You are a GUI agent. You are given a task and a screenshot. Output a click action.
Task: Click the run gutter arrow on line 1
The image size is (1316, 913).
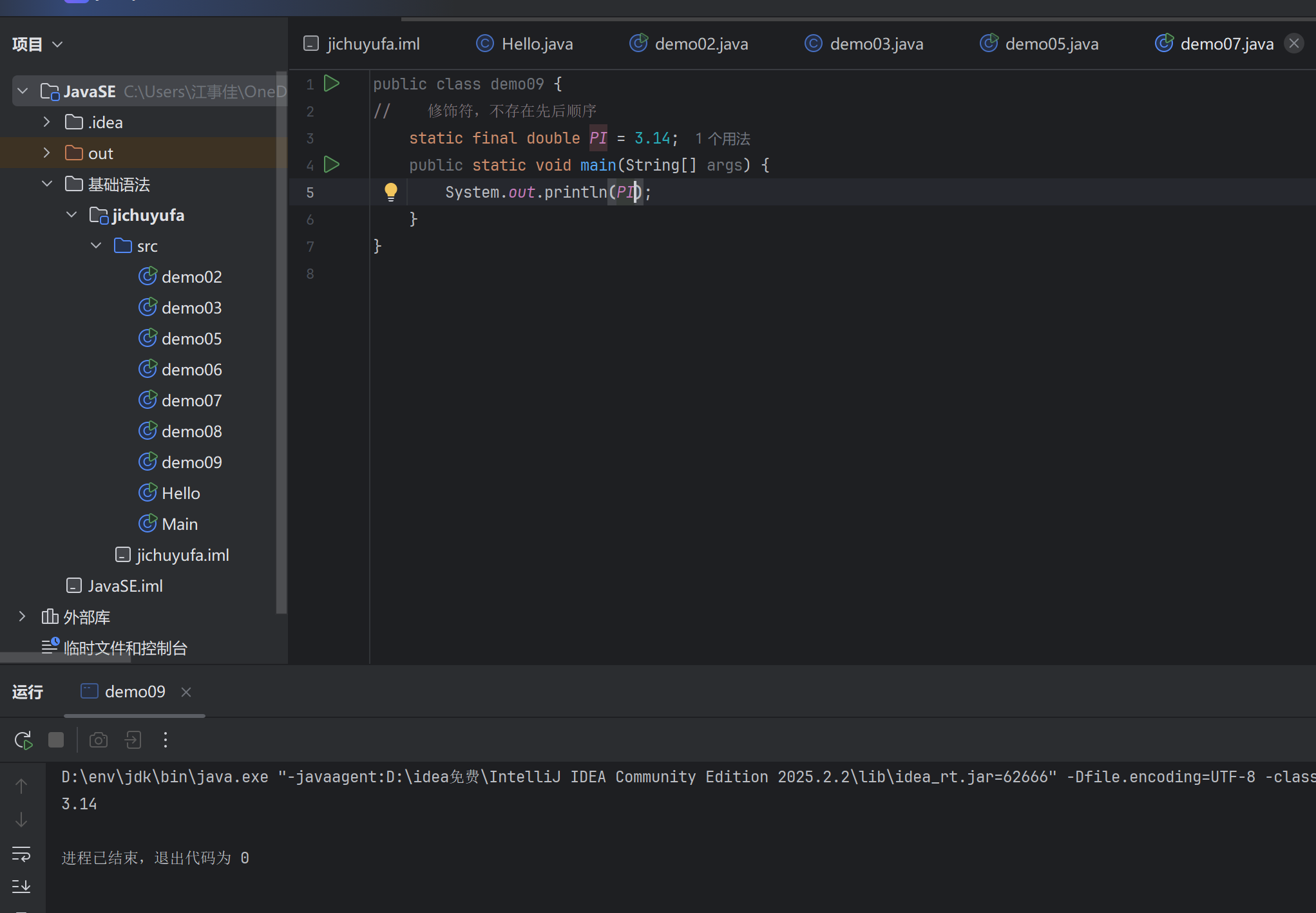(331, 84)
